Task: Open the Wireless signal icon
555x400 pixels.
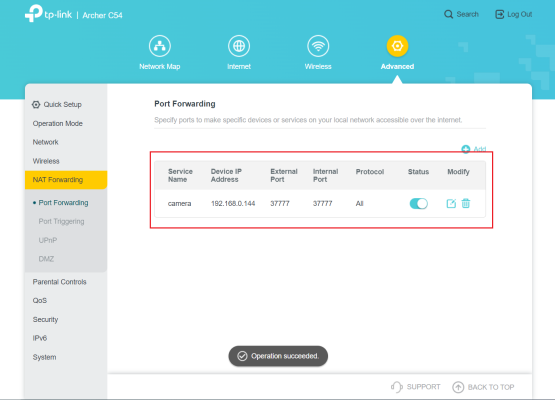Action: 318,46
